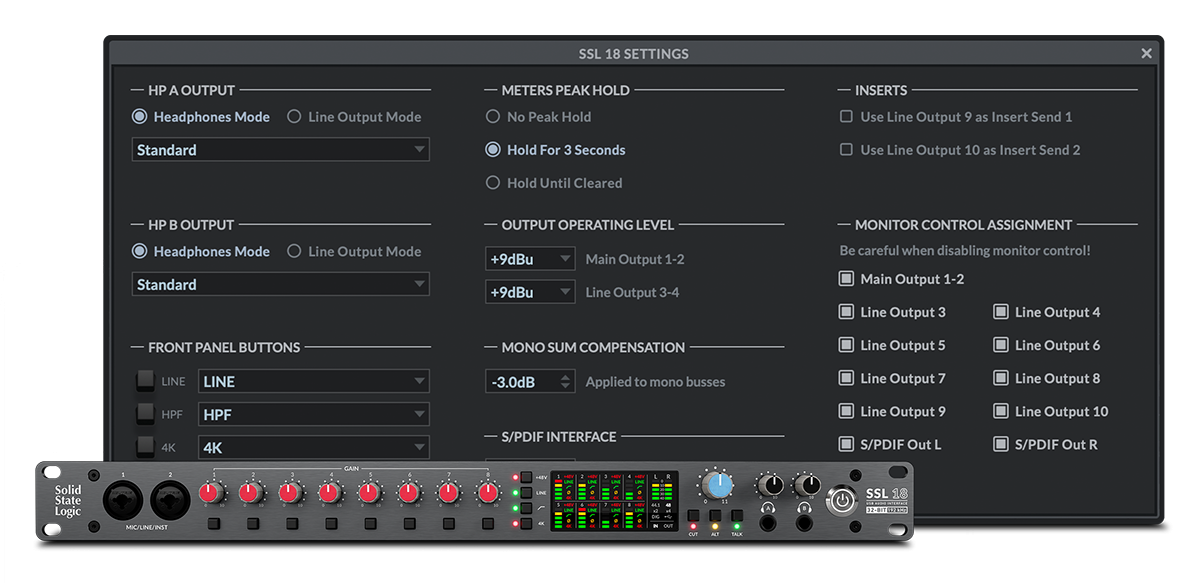
Task: Adjust the blue monitor volume knob
Action: pos(719,487)
